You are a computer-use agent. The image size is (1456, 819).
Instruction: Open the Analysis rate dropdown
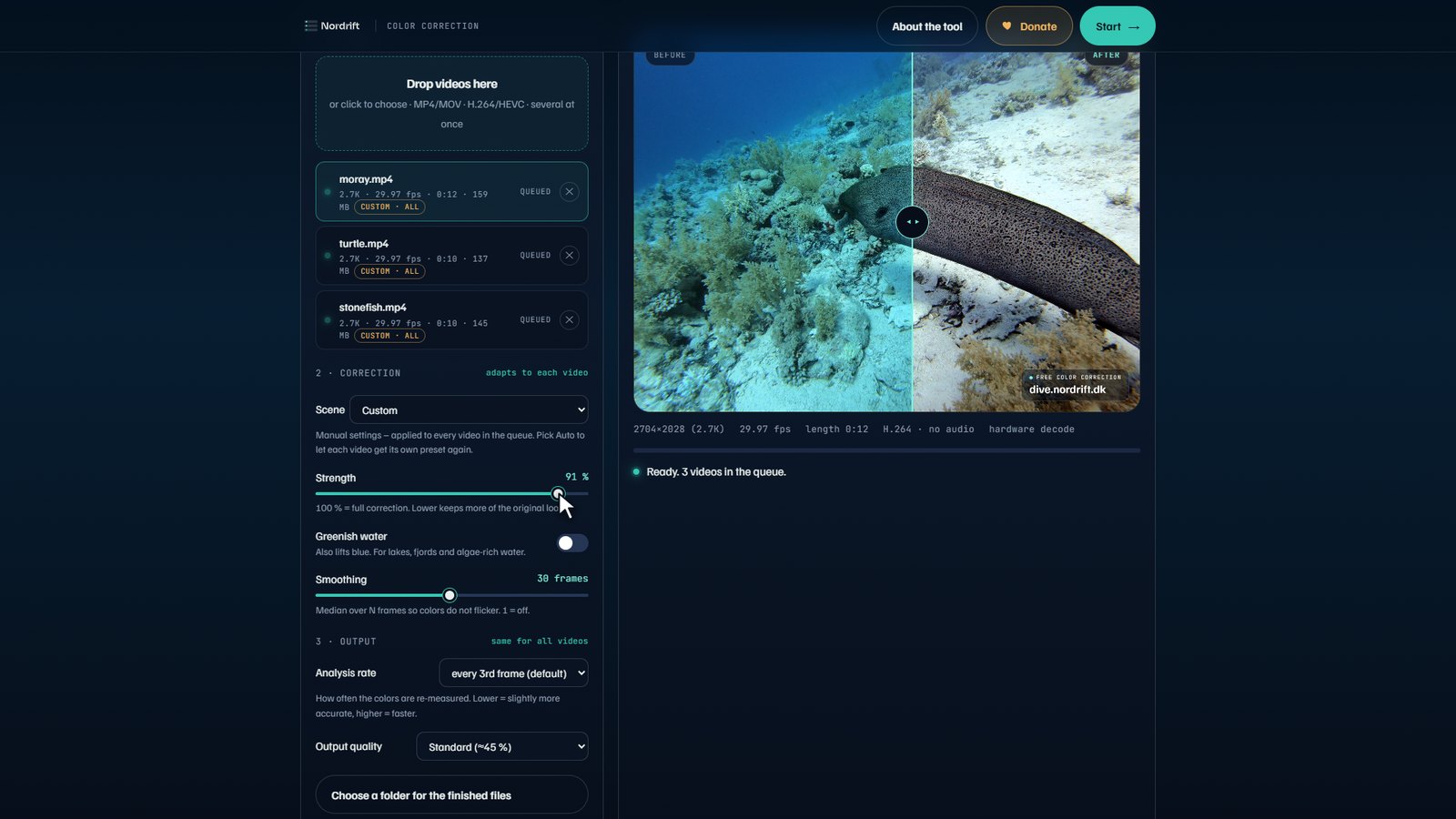pos(513,673)
